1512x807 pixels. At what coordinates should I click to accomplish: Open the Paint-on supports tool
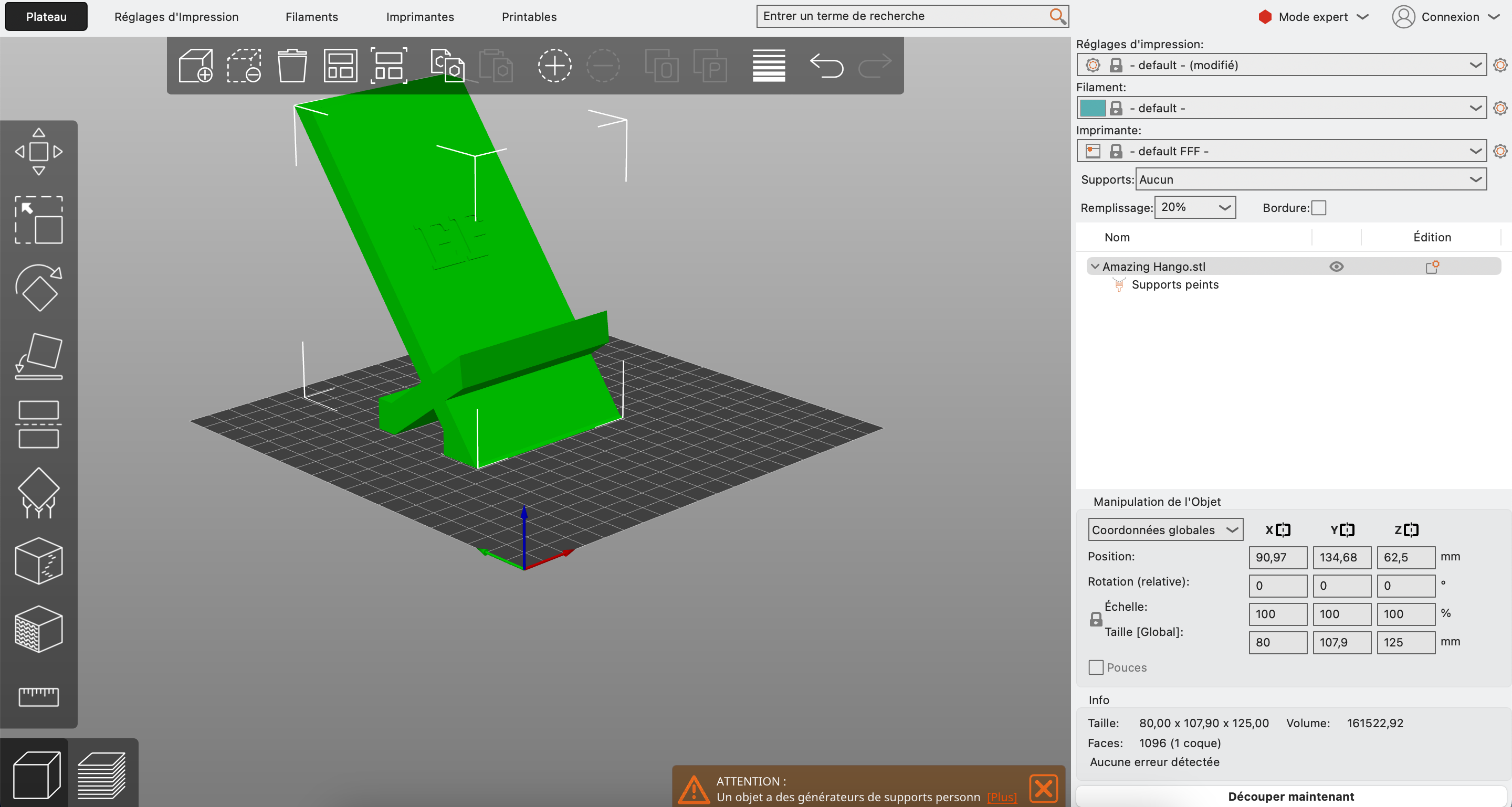pos(38,493)
